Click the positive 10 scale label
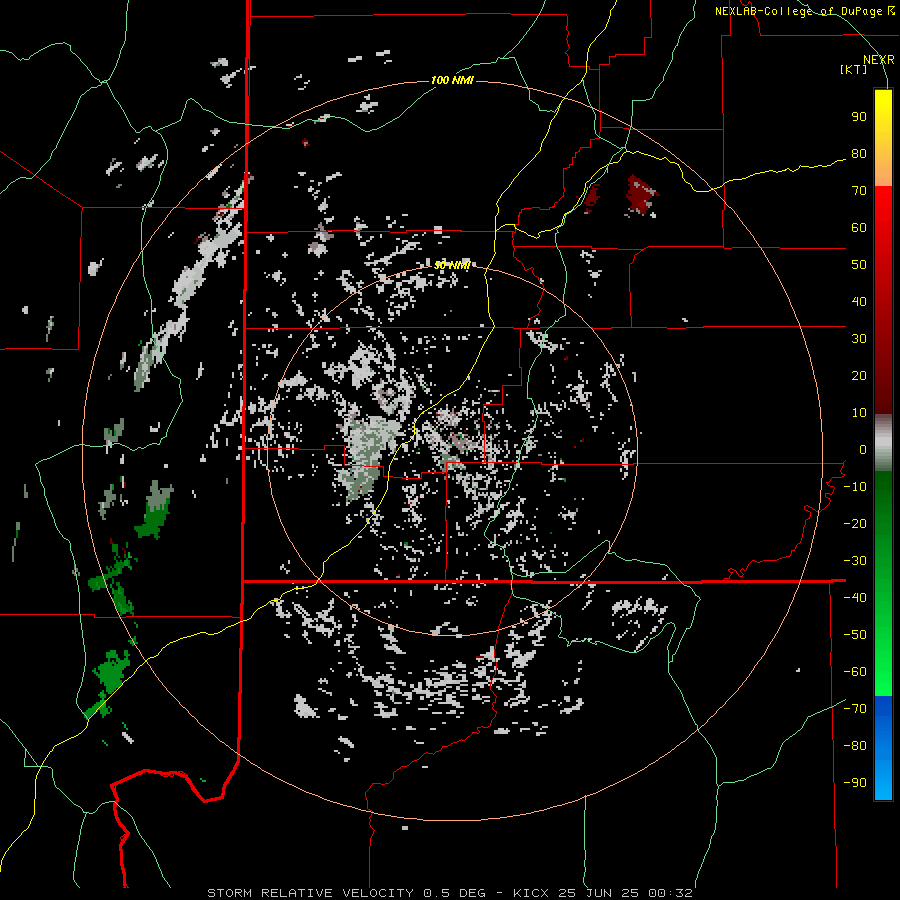Viewport: 900px width, 900px height. tap(859, 413)
